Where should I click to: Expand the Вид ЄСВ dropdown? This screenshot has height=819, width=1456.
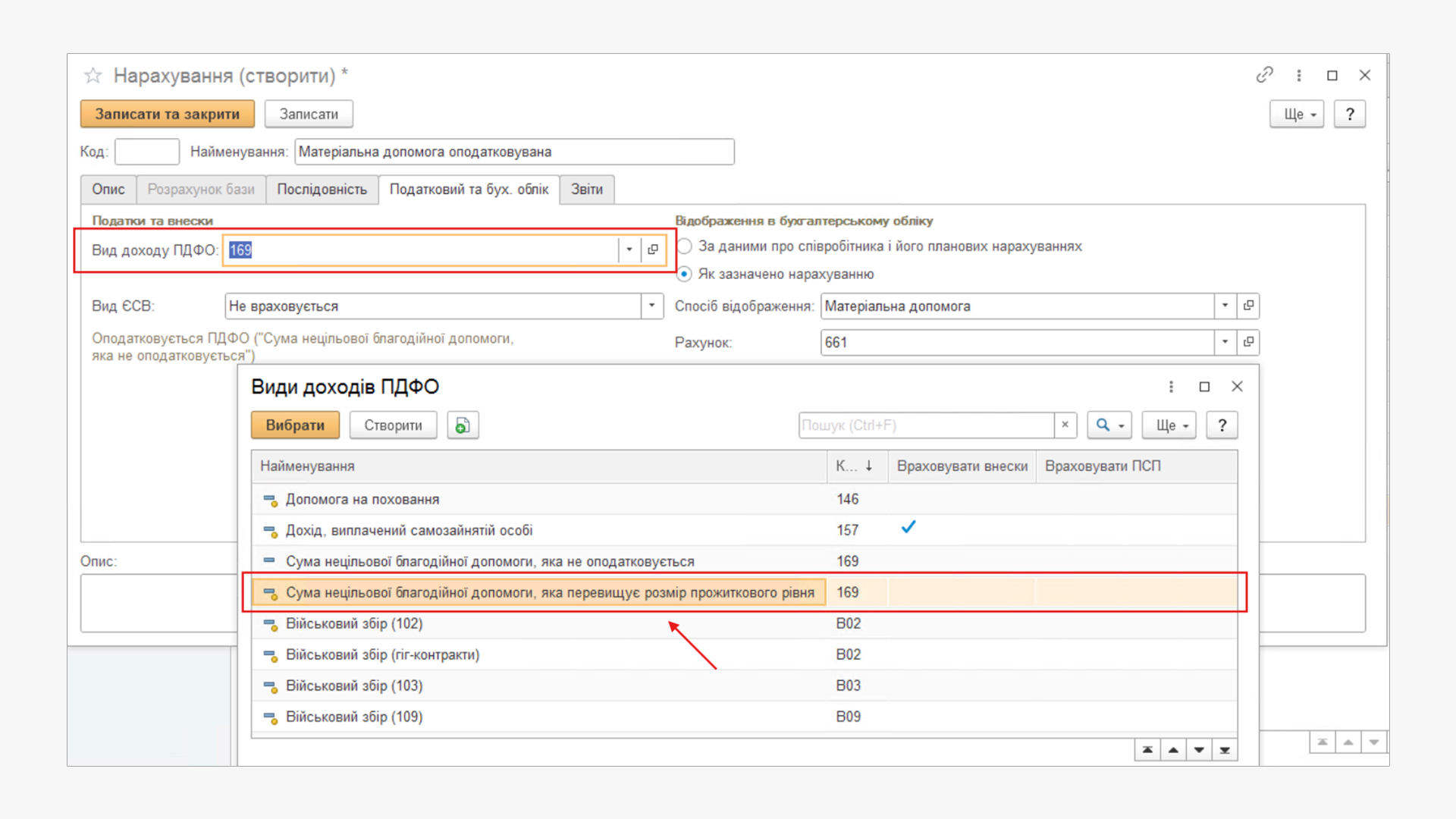click(x=651, y=306)
